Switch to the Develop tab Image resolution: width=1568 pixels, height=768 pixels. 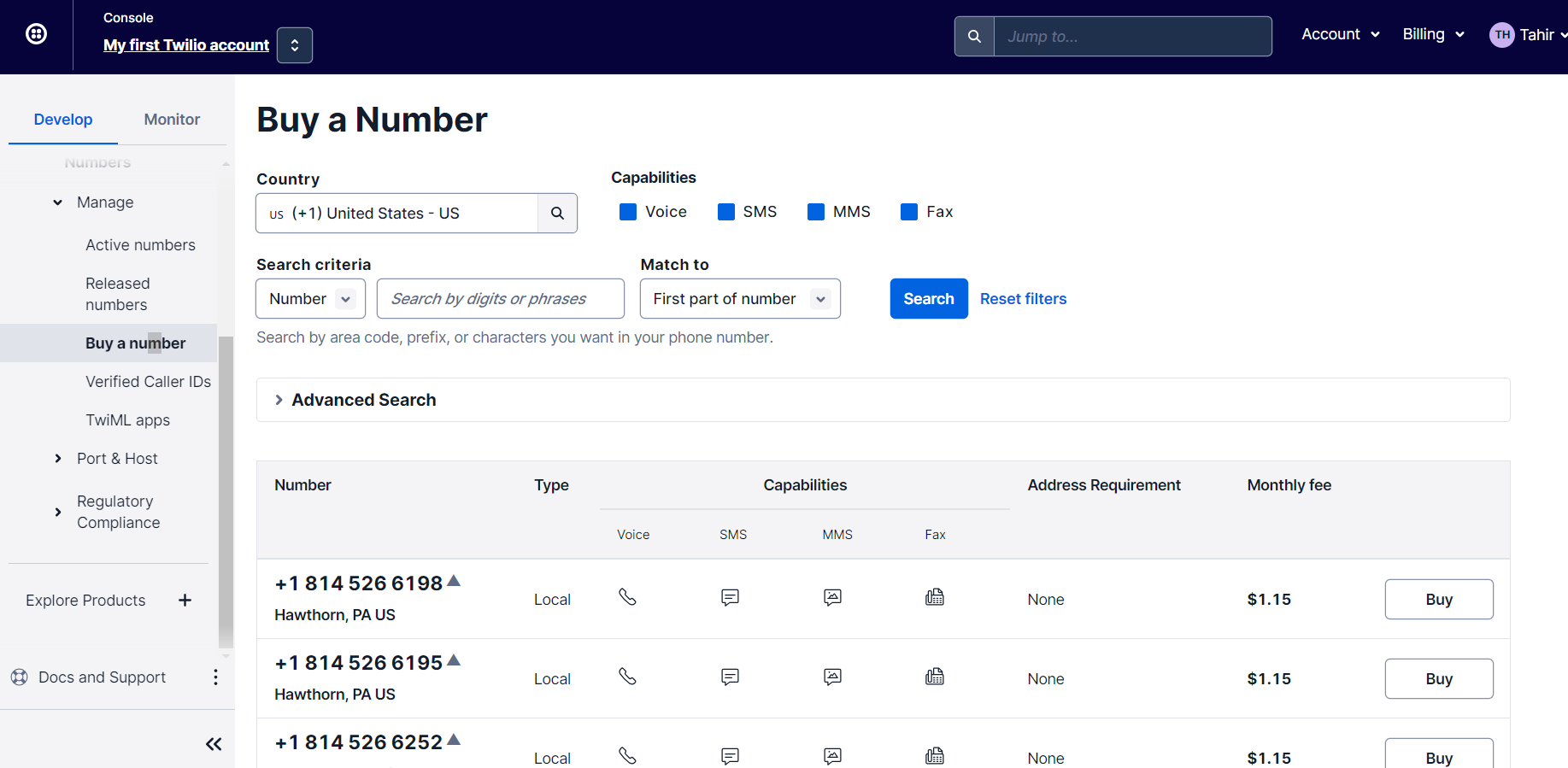pyautogui.click(x=63, y=120)
